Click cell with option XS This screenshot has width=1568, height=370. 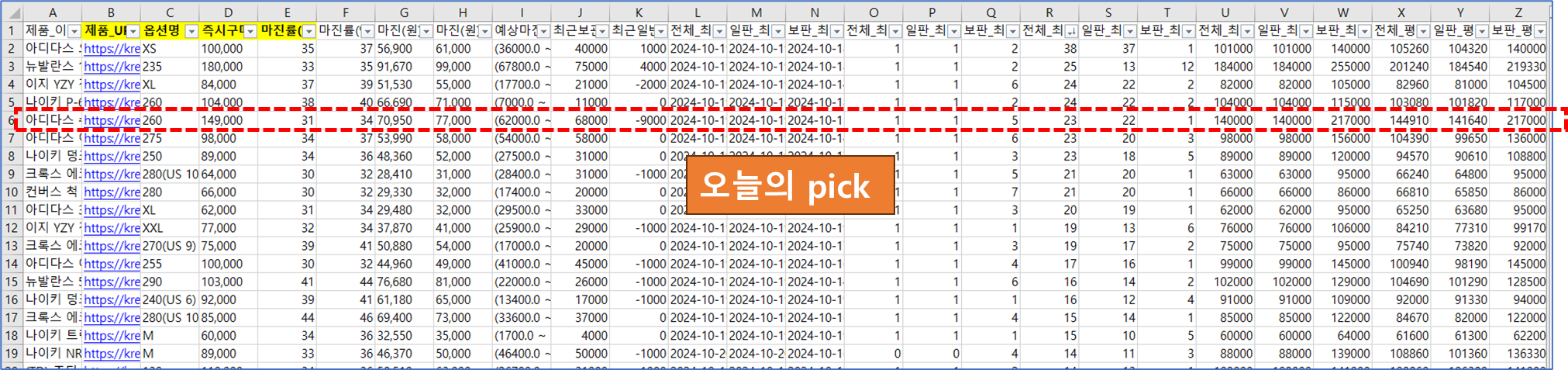coord(170,49)
